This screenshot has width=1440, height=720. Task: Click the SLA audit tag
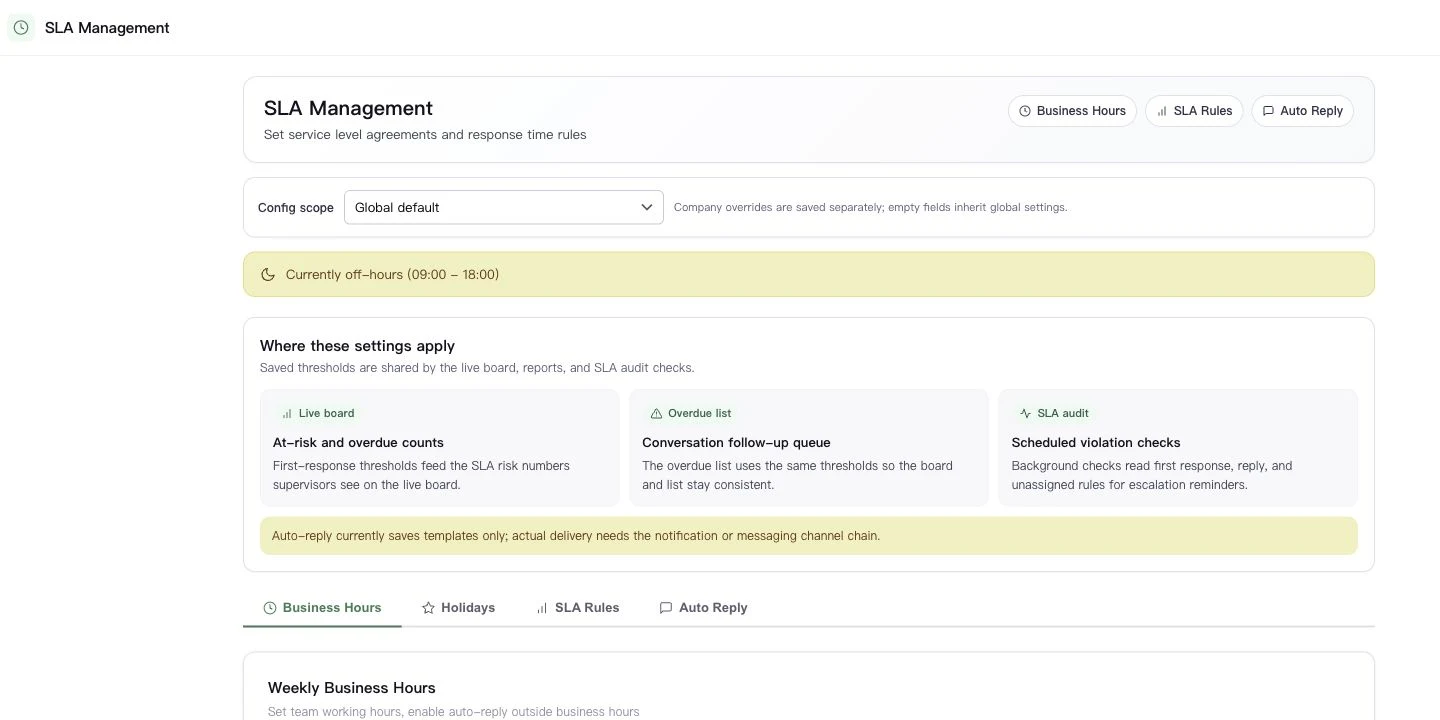coord(1054,413)
